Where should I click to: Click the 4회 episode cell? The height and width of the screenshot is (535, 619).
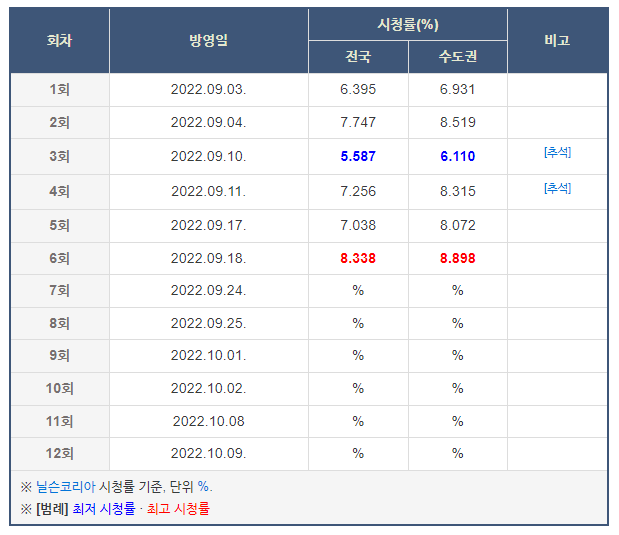pos(60,191)
